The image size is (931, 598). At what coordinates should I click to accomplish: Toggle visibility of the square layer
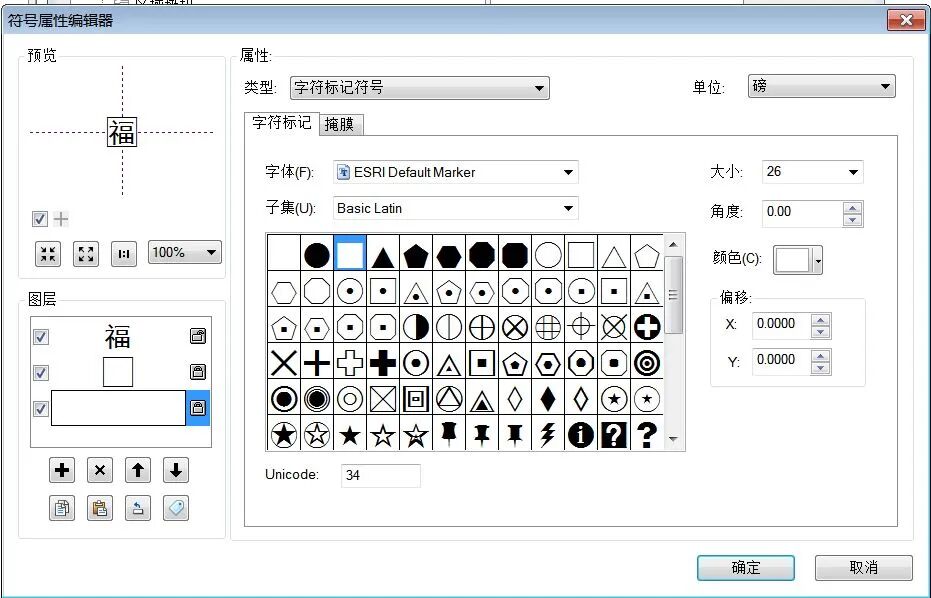[40, 373]
